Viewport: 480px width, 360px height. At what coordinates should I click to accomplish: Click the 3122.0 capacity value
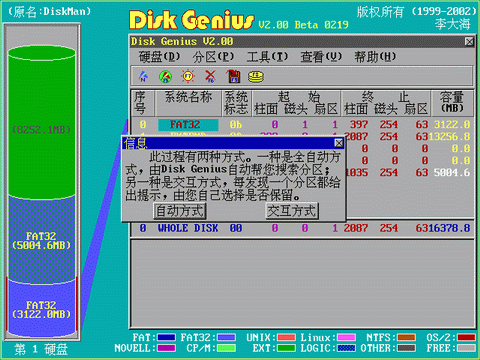pos(452,125)
